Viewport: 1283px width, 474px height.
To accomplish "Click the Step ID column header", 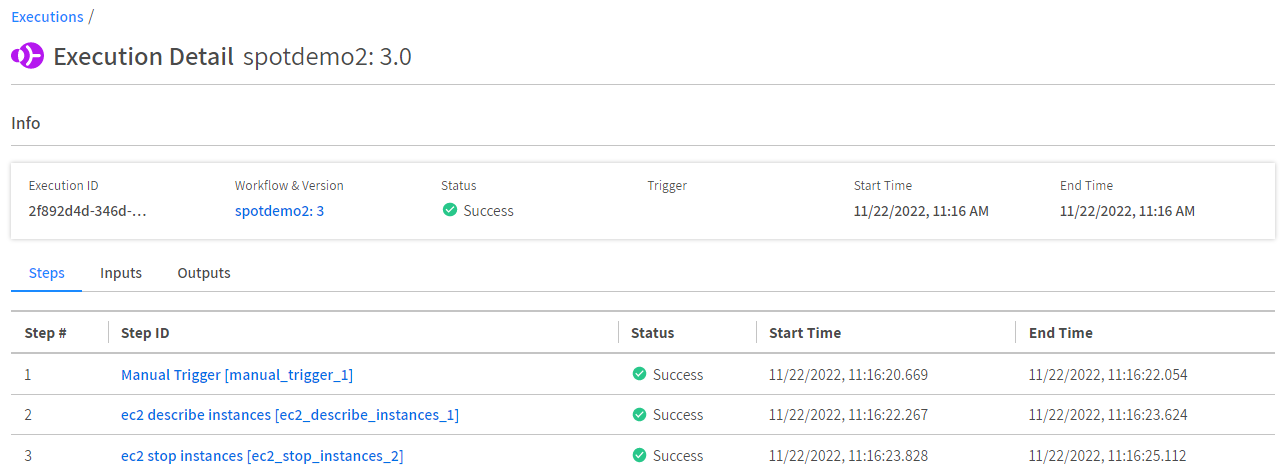I will (145, 333).
